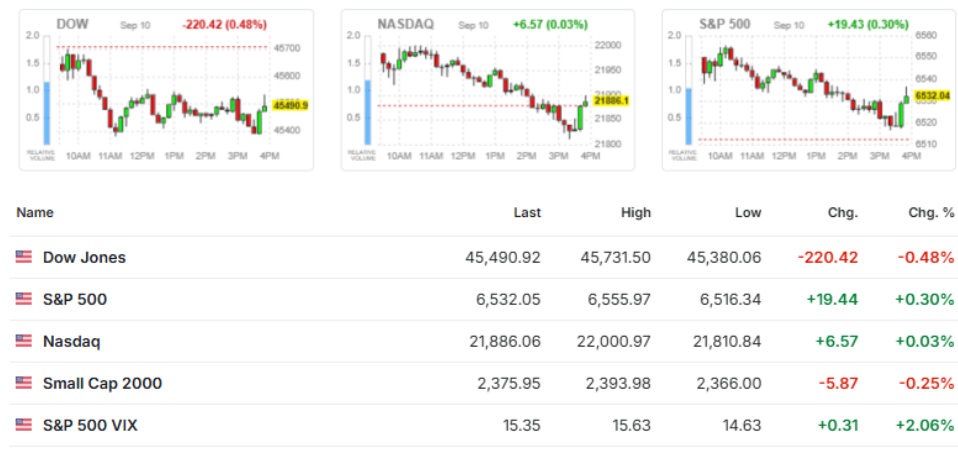Open the S&P 500 candlestick chart thumbnail

coord(809,90)
